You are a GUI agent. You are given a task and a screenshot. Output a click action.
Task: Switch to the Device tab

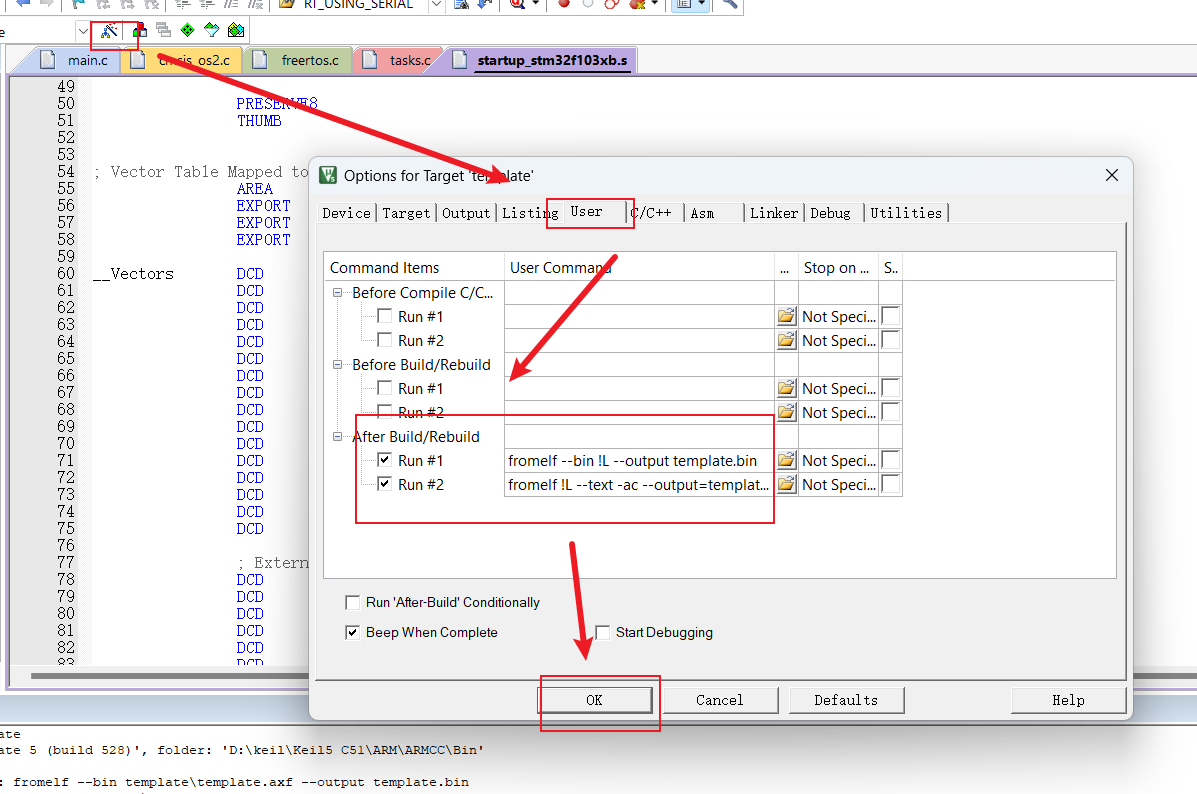[347, 213]
